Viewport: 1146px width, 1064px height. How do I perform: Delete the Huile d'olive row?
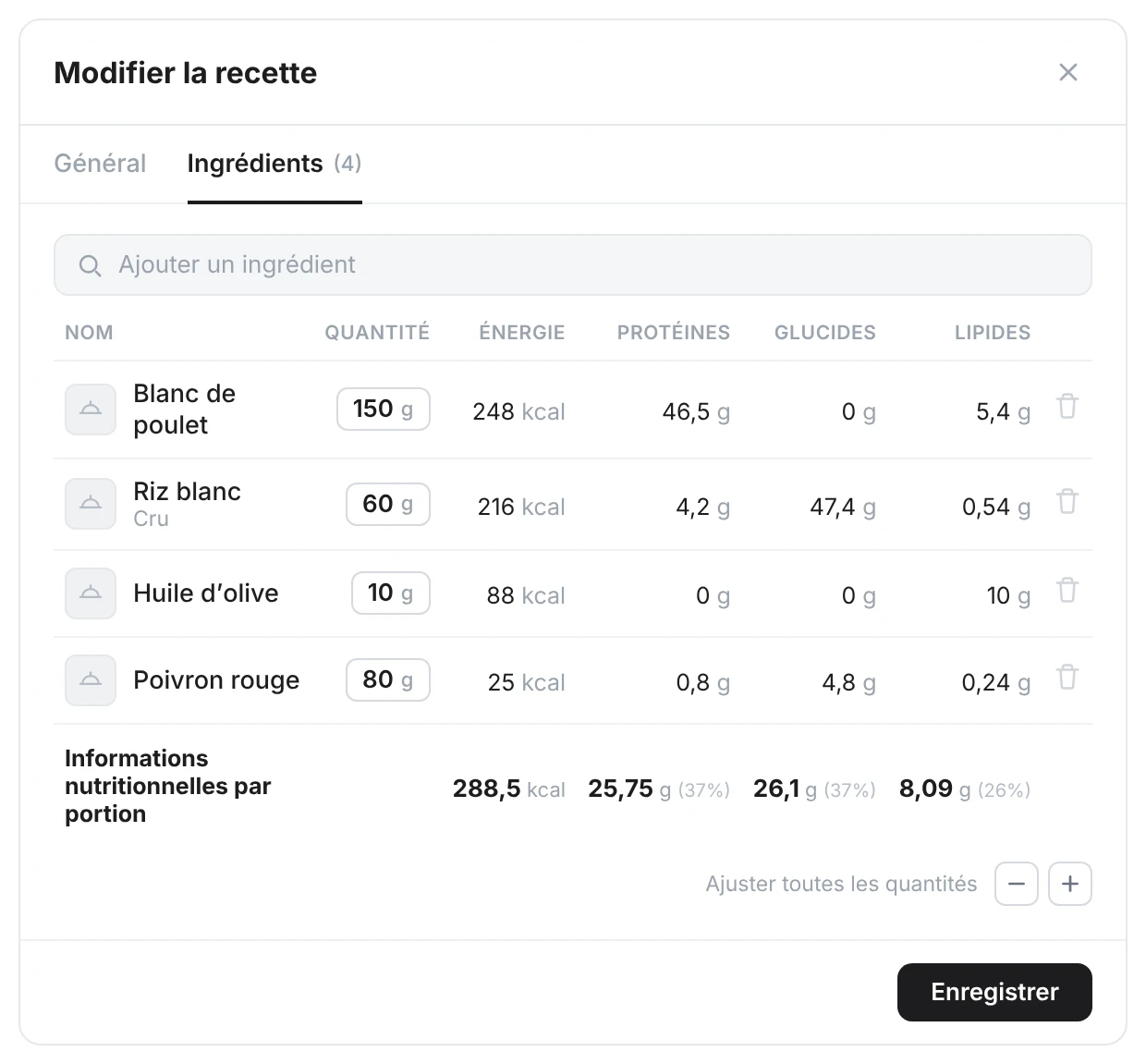(x=1067, y=591)
